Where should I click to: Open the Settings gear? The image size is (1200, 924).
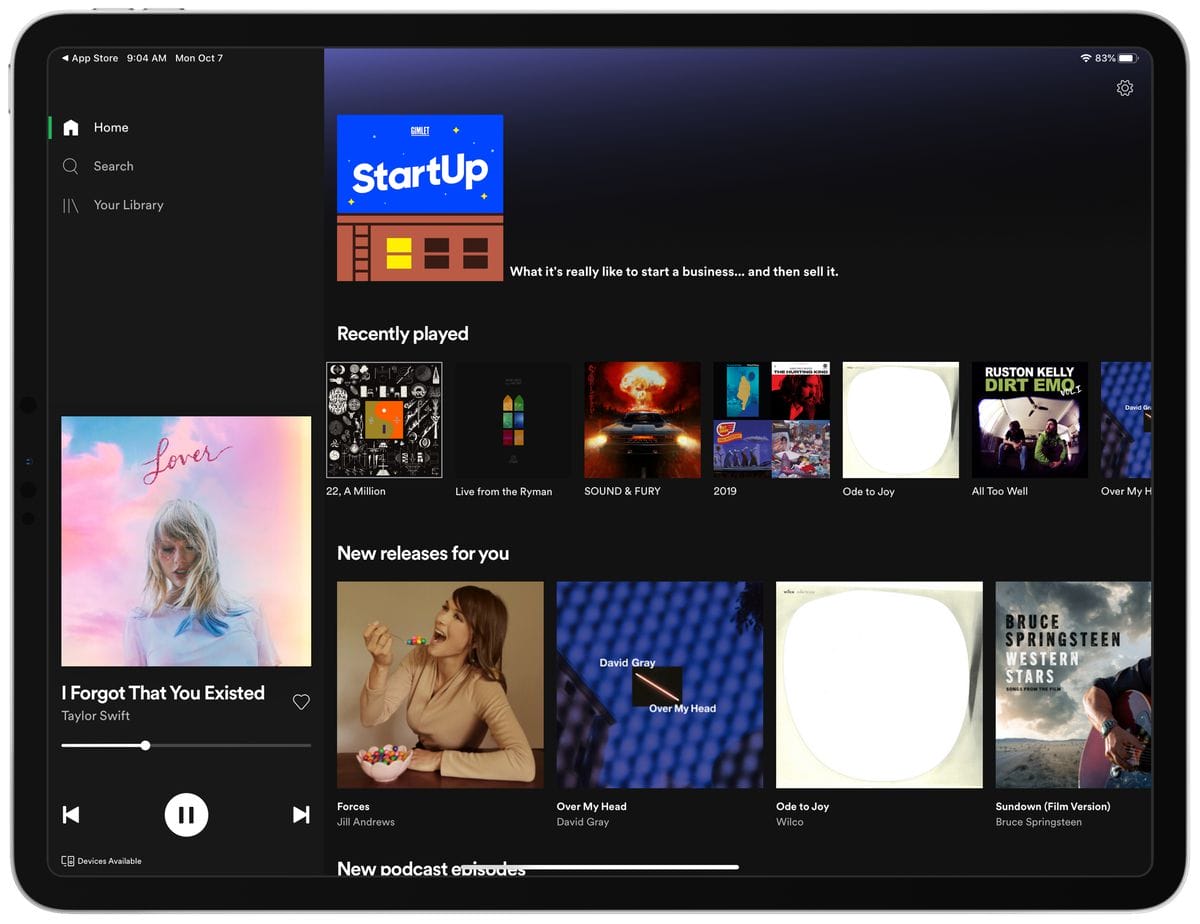pos(1124,88)
